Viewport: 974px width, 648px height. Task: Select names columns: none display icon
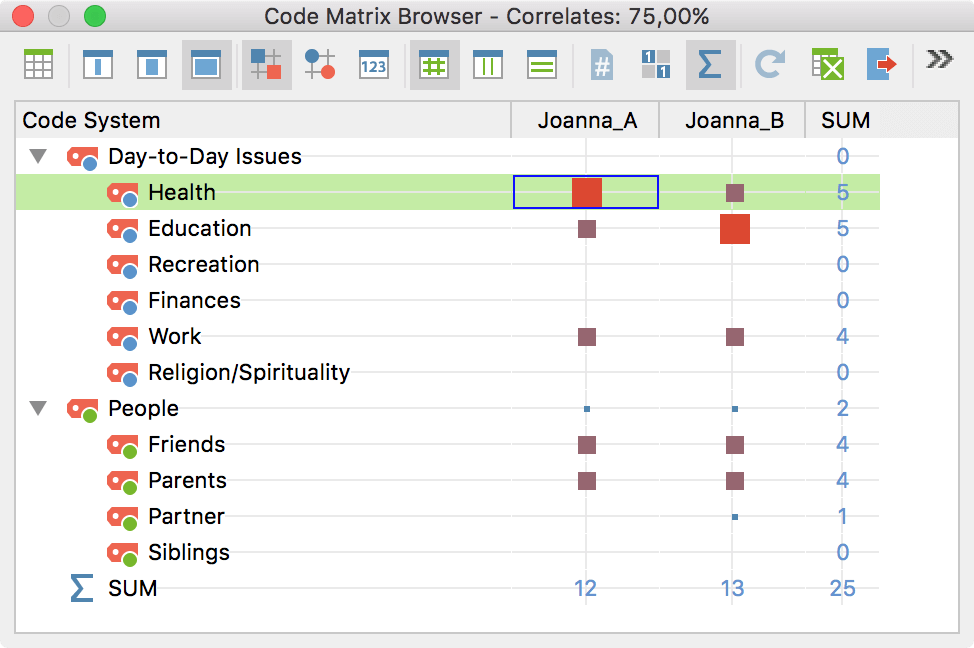click(x=98, y=65)
